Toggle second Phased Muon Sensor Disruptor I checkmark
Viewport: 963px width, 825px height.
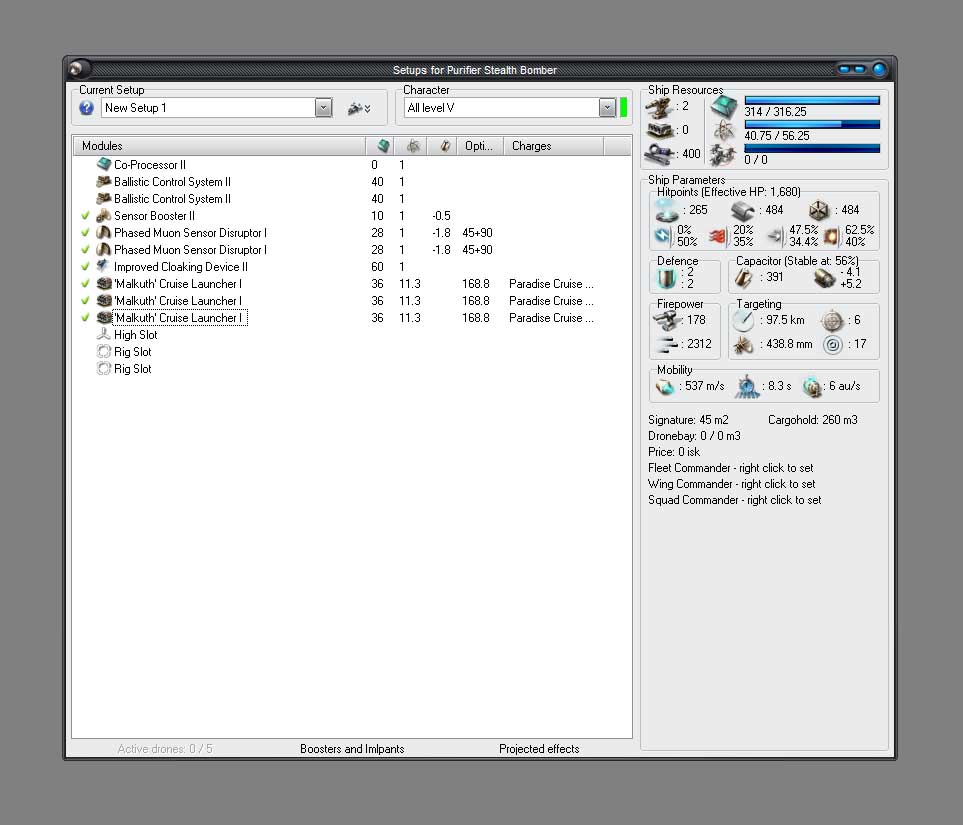tap(85, 250)
